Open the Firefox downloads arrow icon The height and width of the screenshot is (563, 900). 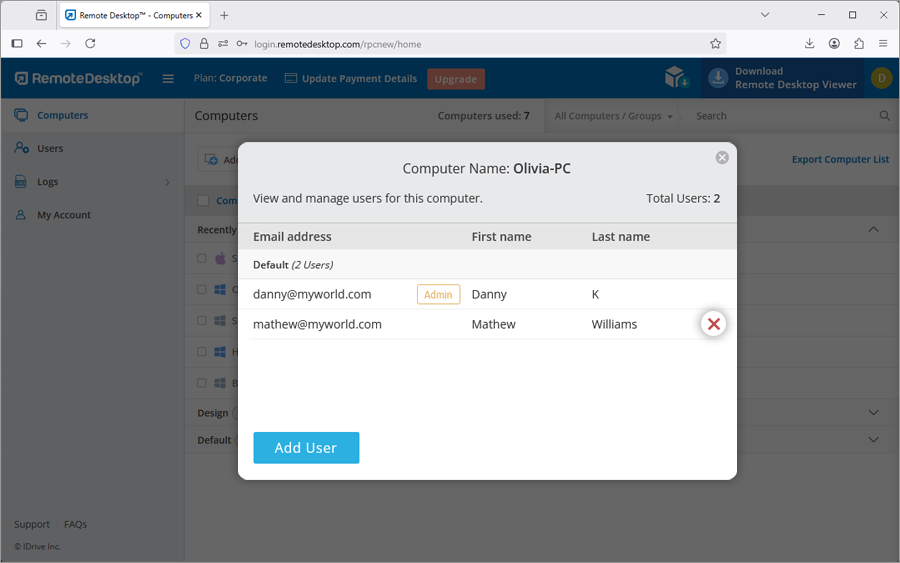(x=809, y=44)
